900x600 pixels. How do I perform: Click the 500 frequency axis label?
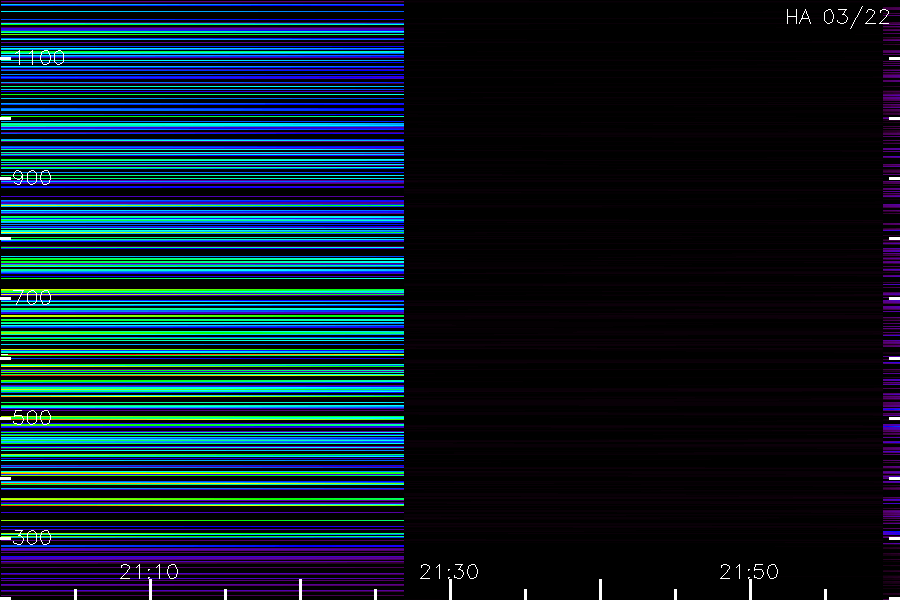pos(32,417)
